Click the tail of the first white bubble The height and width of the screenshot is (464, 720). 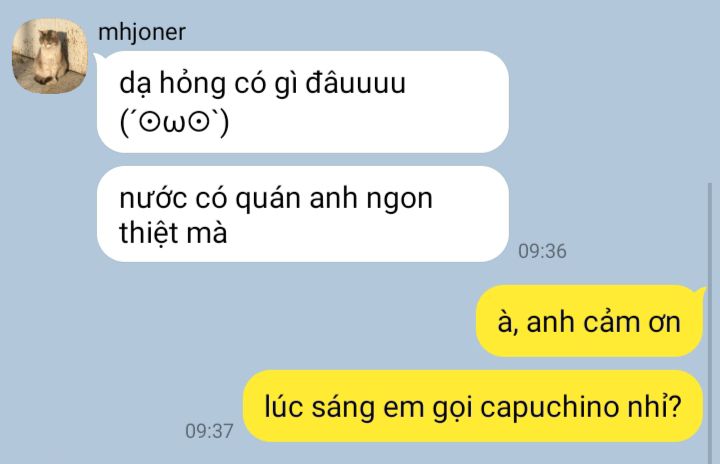tap(98, 59)
